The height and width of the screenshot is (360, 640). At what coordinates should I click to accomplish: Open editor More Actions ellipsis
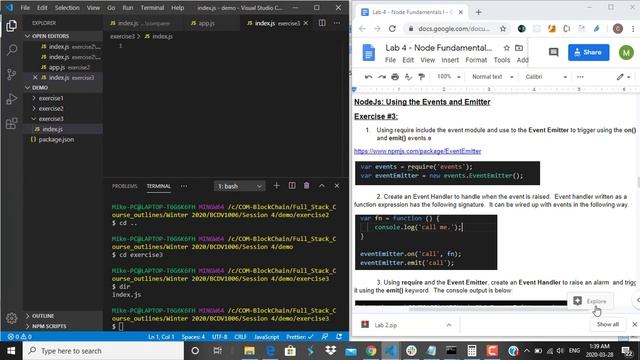pyautogui.click(x=337, y=23)
